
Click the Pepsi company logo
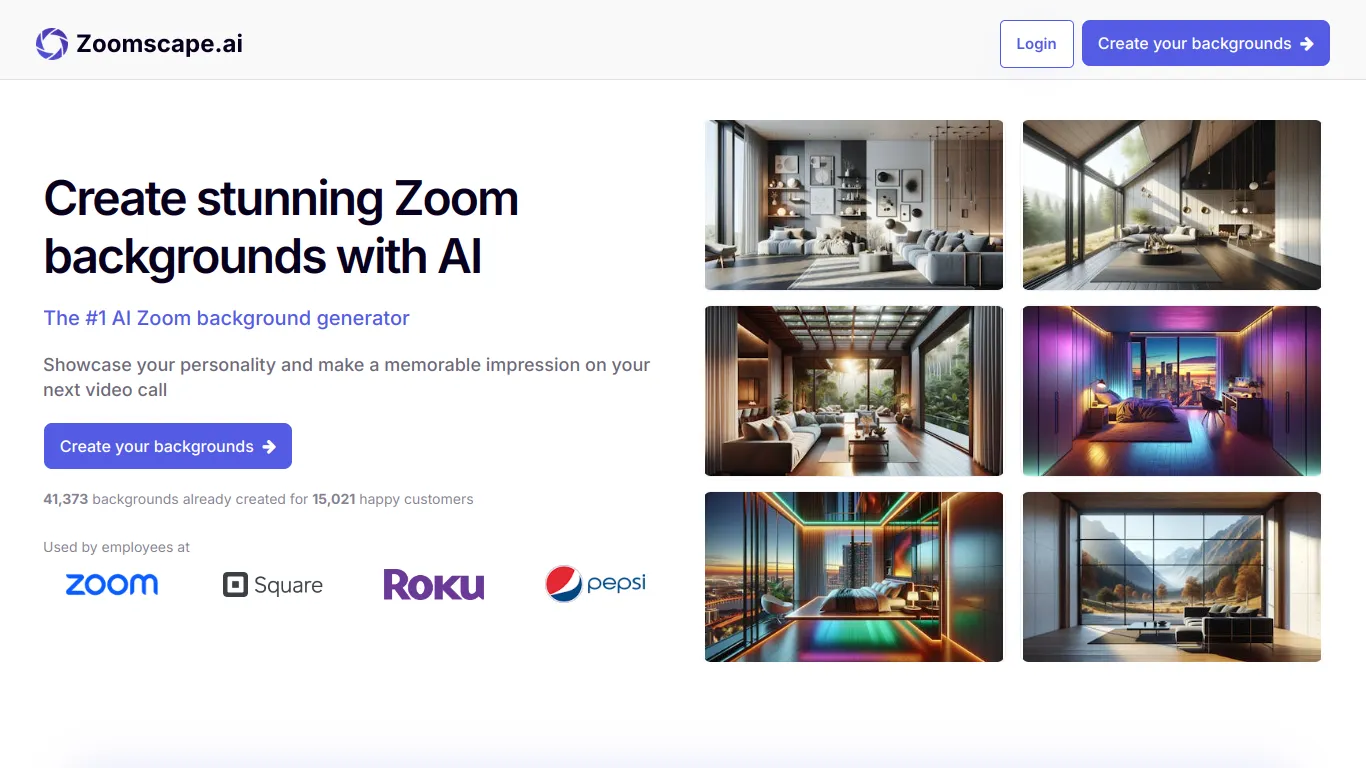click(596, 584)
